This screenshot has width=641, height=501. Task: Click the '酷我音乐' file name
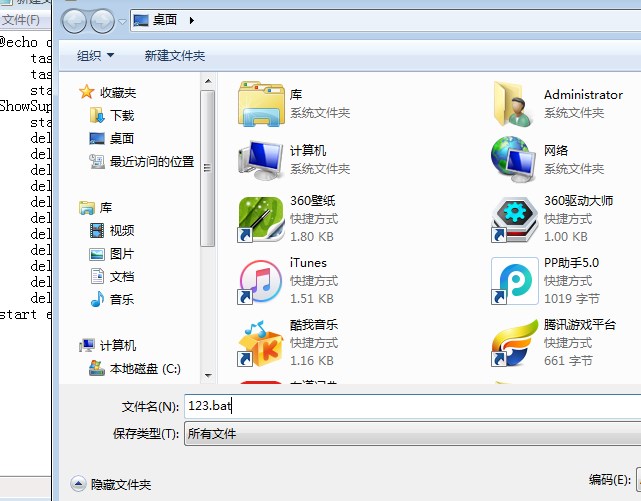coord(314,325)
